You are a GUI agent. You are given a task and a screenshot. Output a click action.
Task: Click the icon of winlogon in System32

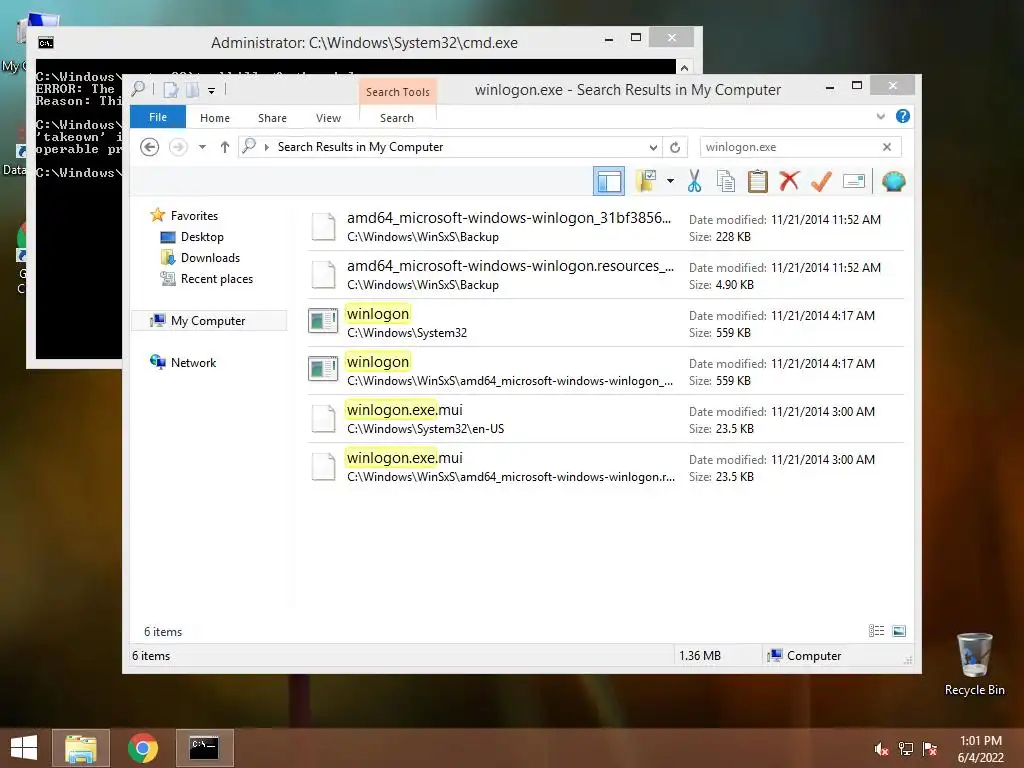coord(323,321)
